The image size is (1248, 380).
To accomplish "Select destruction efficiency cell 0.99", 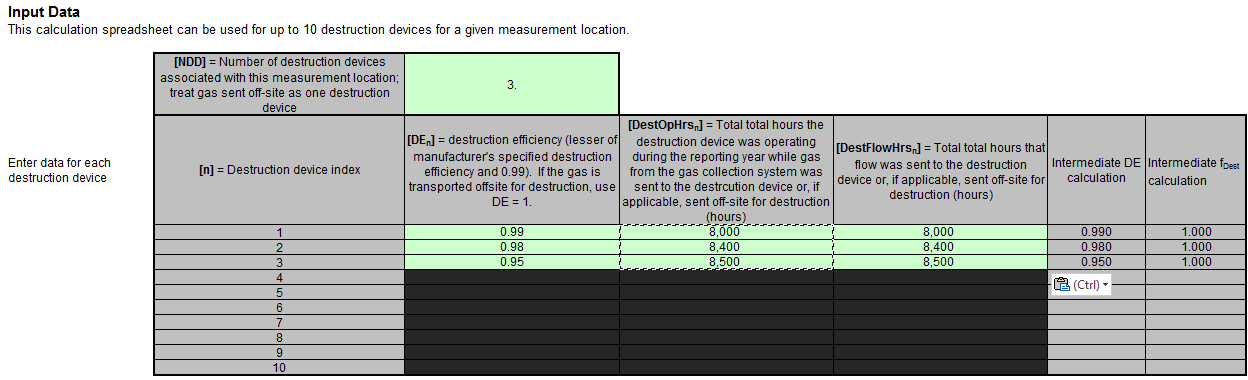I will 512,232.
